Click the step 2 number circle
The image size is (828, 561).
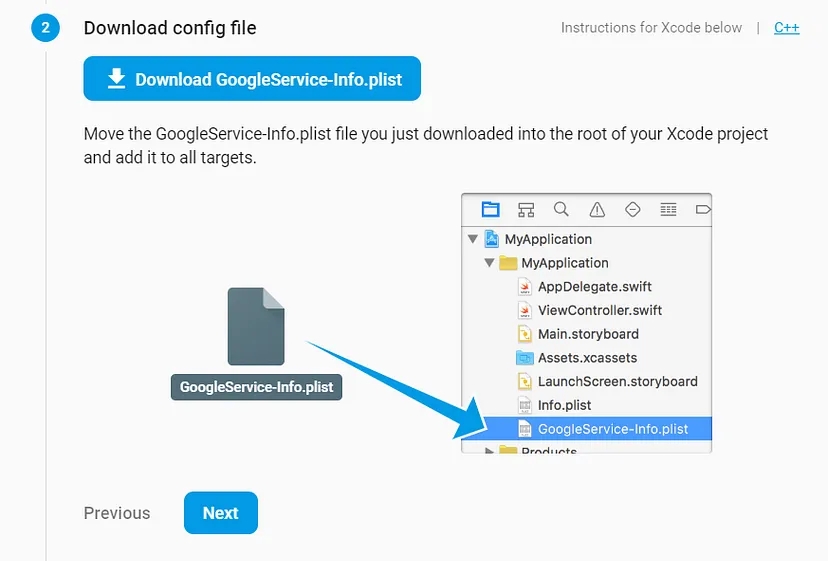pyautogui.click(x=45, y=28)
